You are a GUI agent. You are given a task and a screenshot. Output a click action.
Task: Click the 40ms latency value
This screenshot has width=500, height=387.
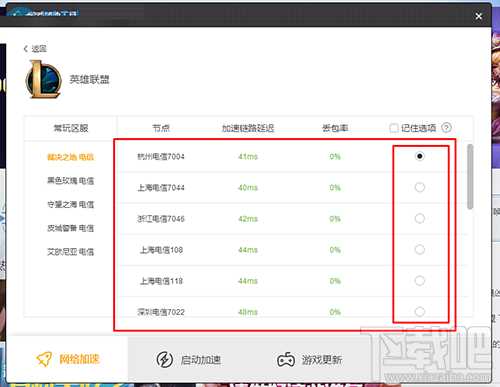pyautogui.click(x=248, y=188)
